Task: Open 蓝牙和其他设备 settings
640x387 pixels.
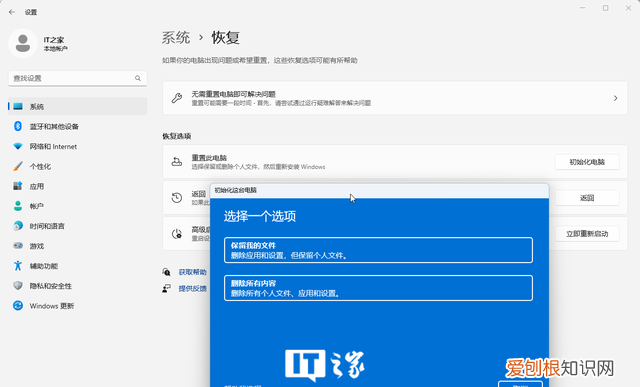Action: 78,126
